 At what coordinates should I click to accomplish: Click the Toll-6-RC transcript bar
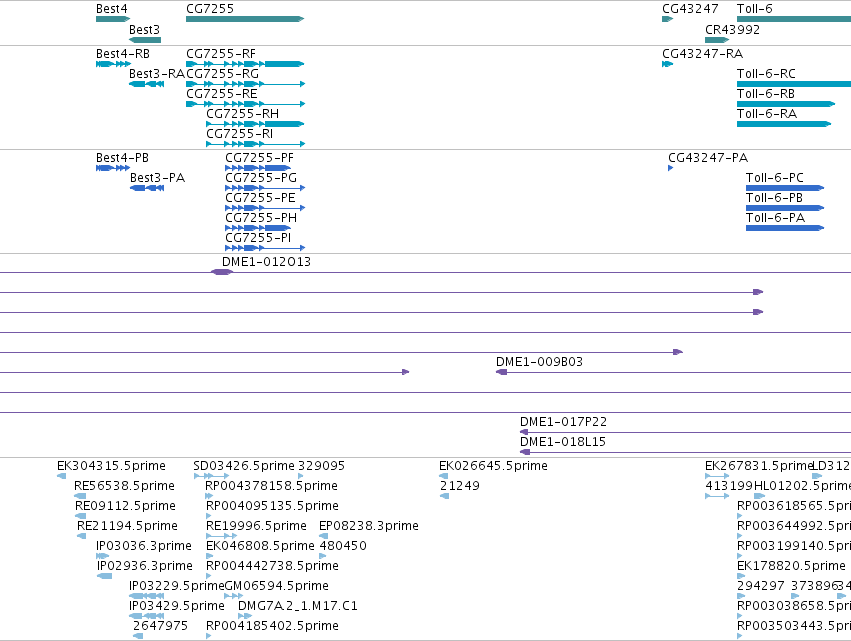tap(794, 84)
